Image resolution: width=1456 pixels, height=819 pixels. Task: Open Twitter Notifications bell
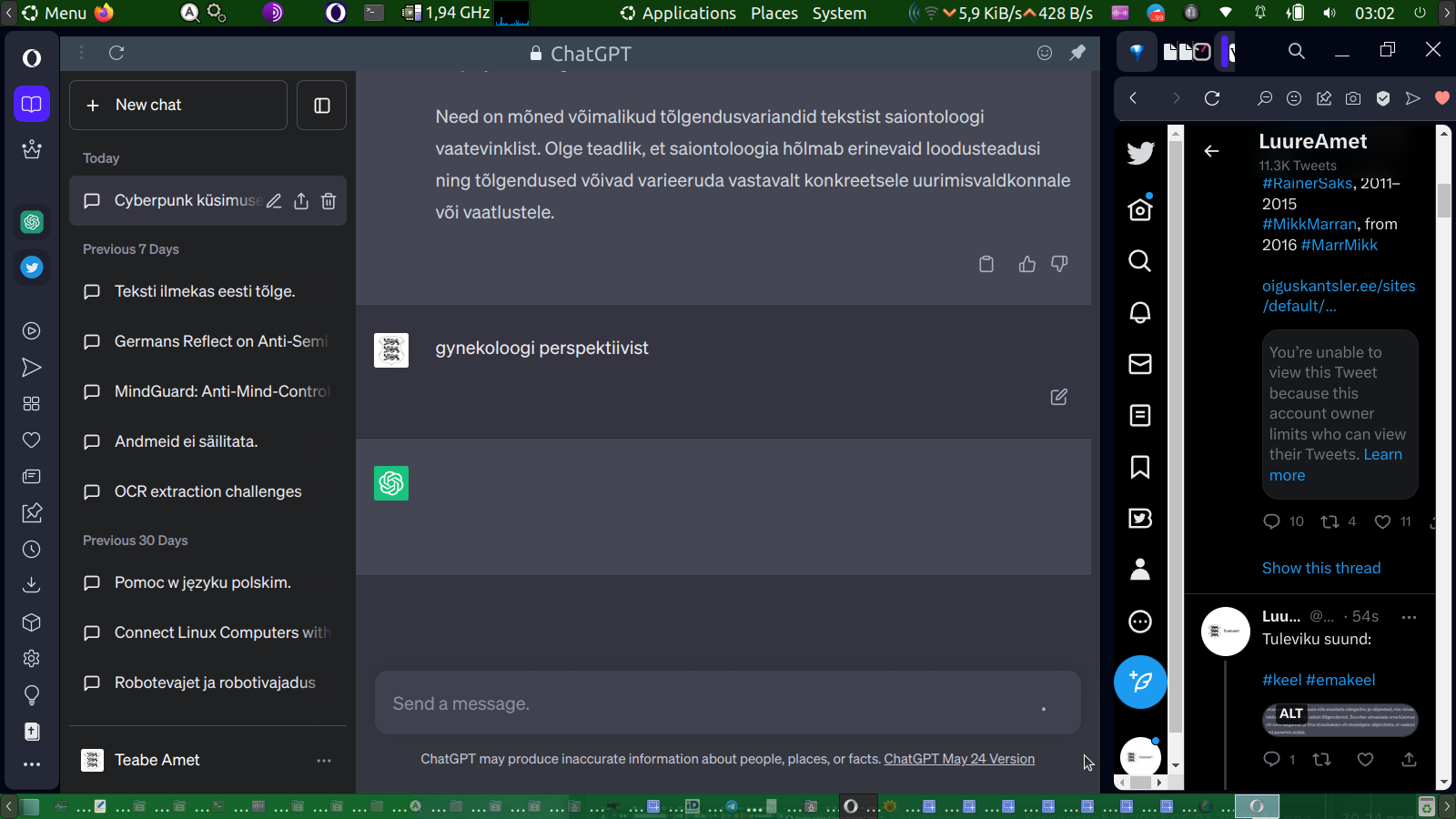click(1140, 312)
